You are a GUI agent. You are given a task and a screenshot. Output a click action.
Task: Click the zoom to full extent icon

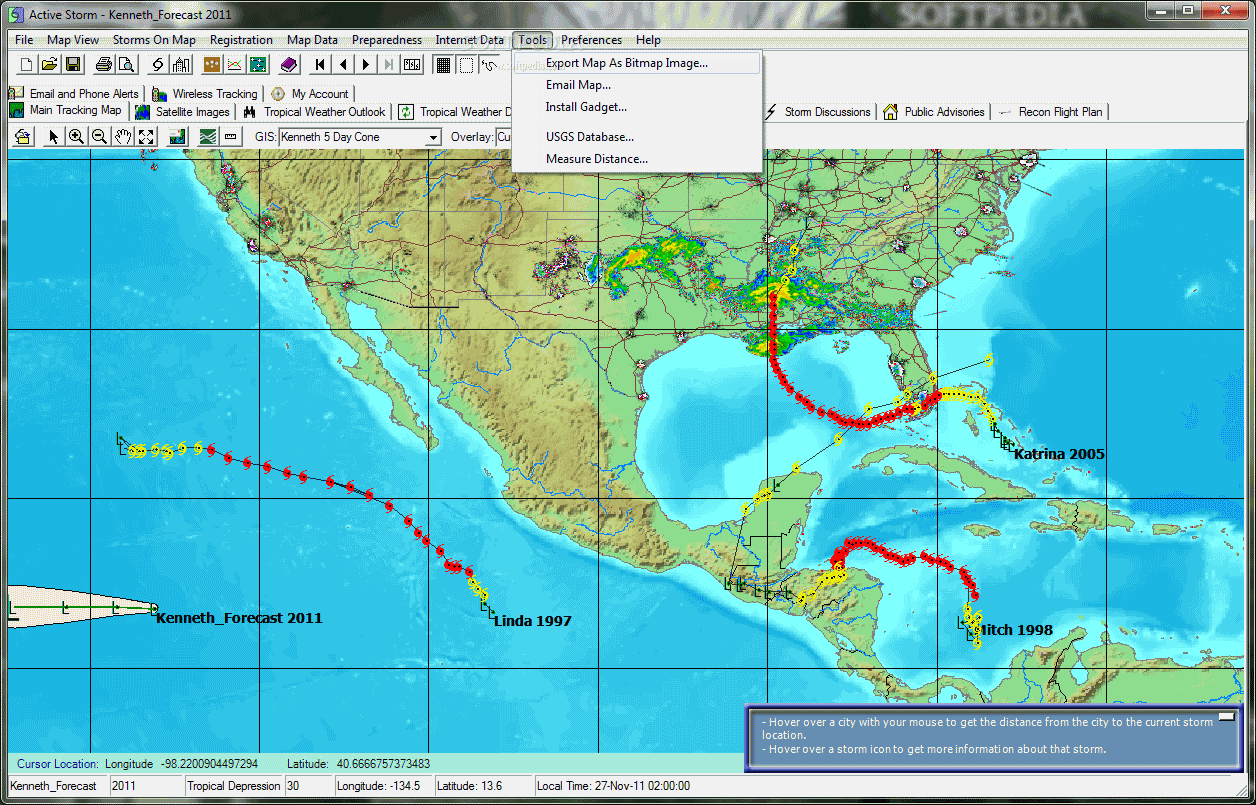tap(146, 137)
